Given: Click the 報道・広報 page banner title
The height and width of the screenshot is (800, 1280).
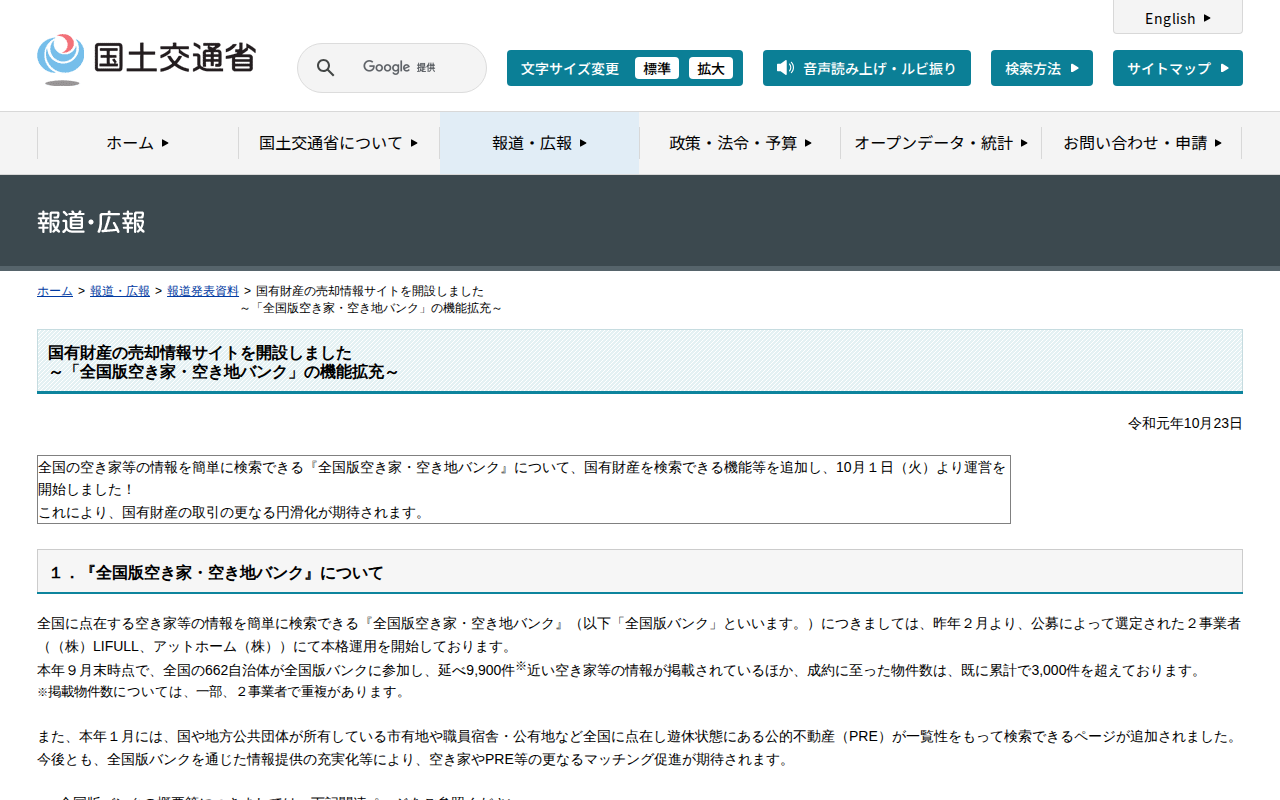Looking at the screenshot, I should [x=92, y=222].
